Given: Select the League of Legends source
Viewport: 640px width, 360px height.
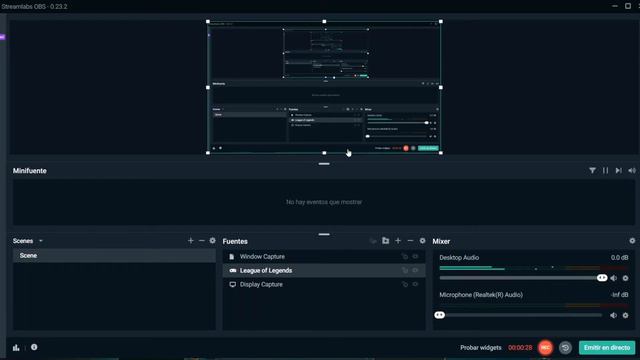Looking at the screenshot, I should 324,271.
